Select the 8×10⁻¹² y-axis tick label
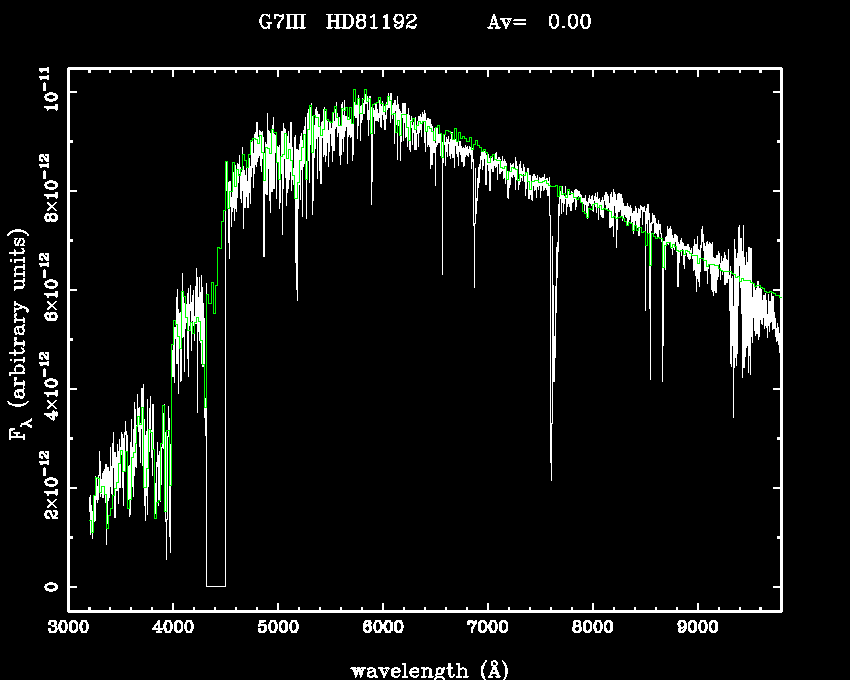This screenshot has height=680, width=850. (48, 189)
